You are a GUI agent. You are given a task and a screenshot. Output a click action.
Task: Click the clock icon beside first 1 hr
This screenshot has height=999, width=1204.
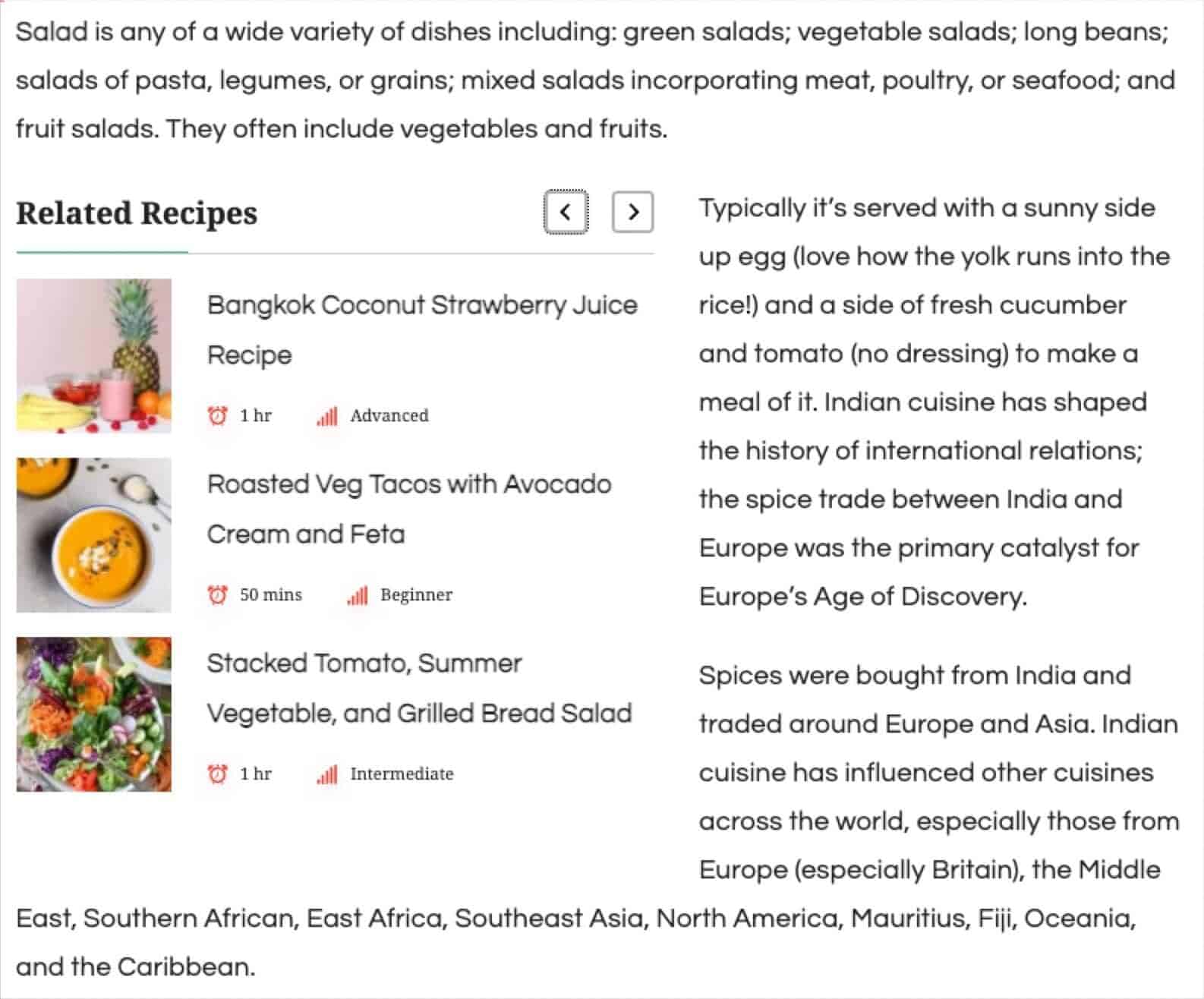coord(218,416)
